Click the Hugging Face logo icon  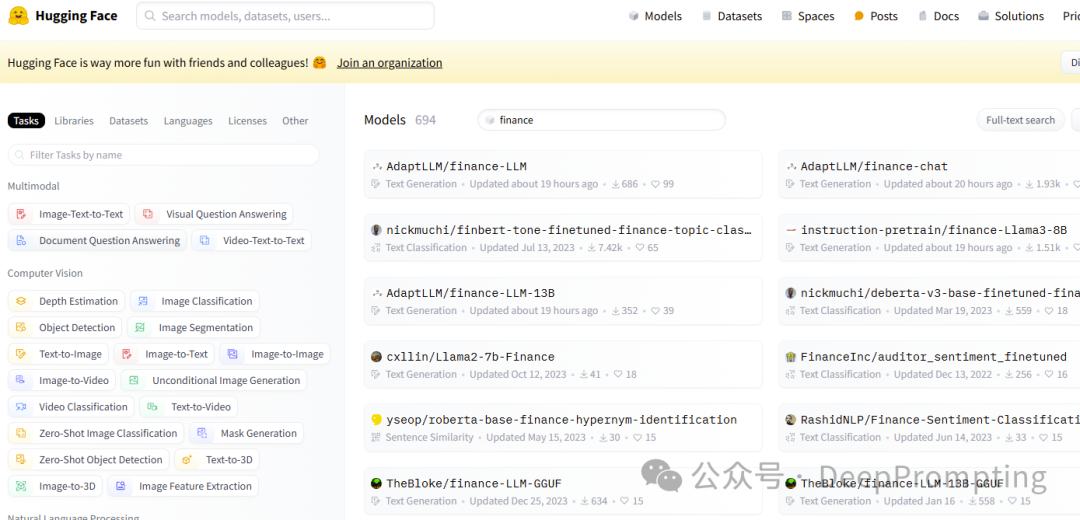coord(18,16)
